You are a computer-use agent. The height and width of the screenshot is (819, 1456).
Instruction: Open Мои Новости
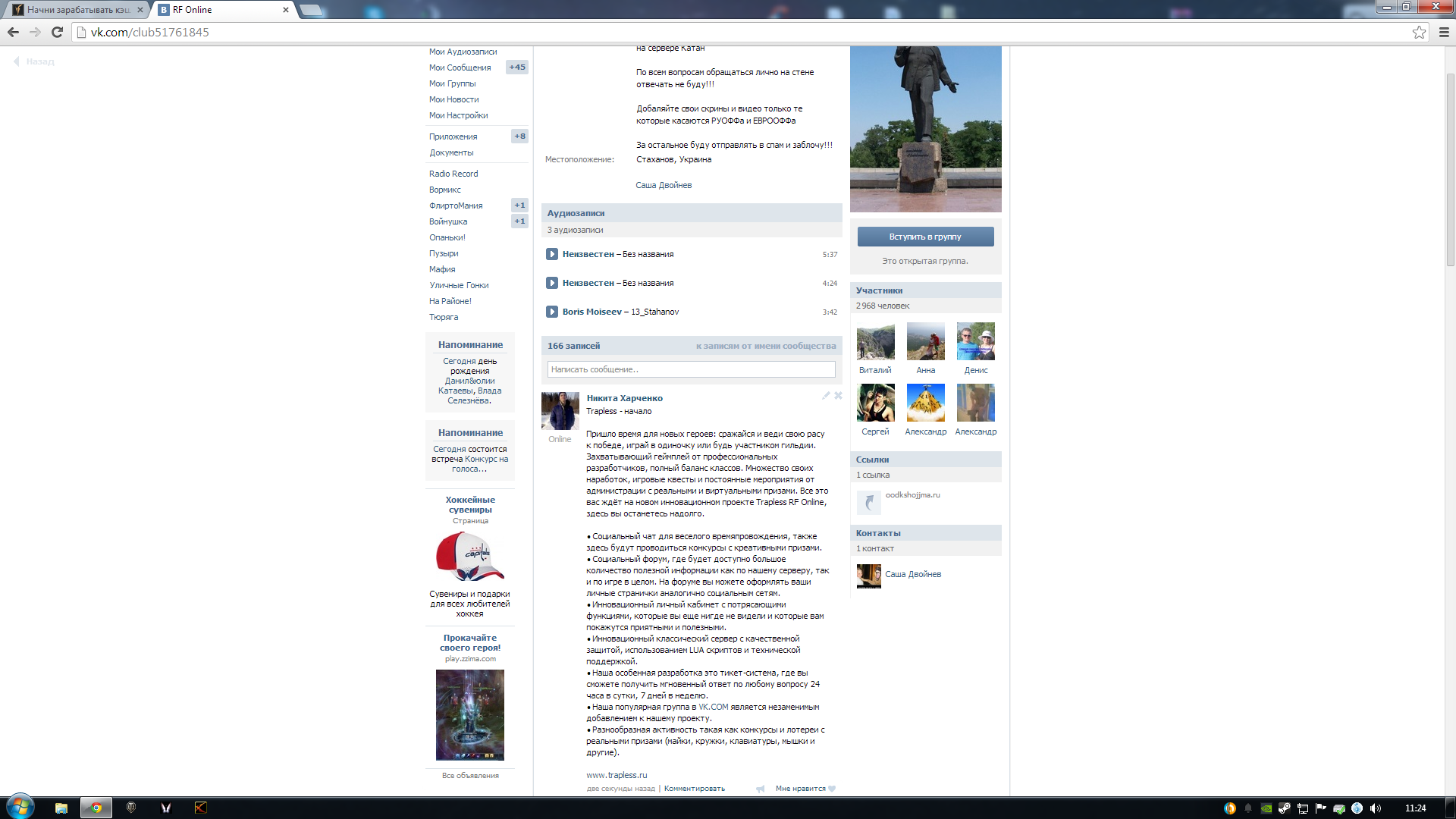[x=453, y=99]
